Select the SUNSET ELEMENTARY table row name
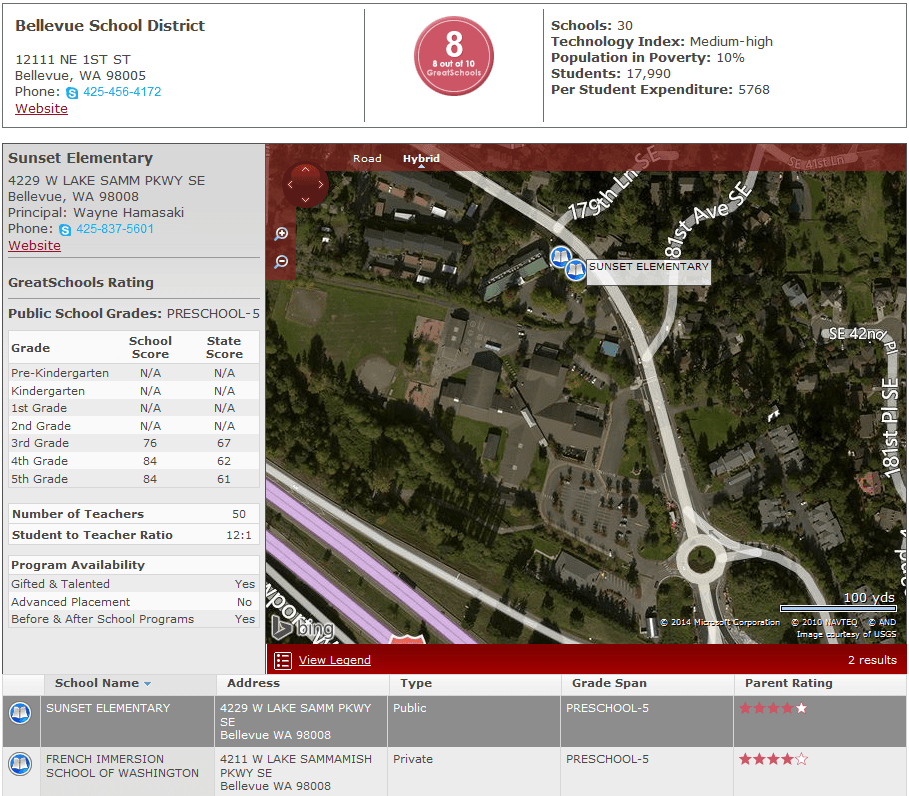This screenshot has width=909, height=796. click(108, 708)
